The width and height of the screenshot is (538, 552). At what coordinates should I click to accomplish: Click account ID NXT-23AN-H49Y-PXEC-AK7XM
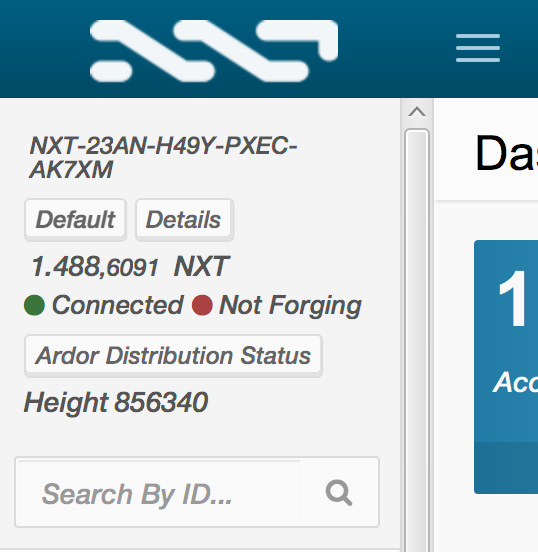(x=163, y=157)
